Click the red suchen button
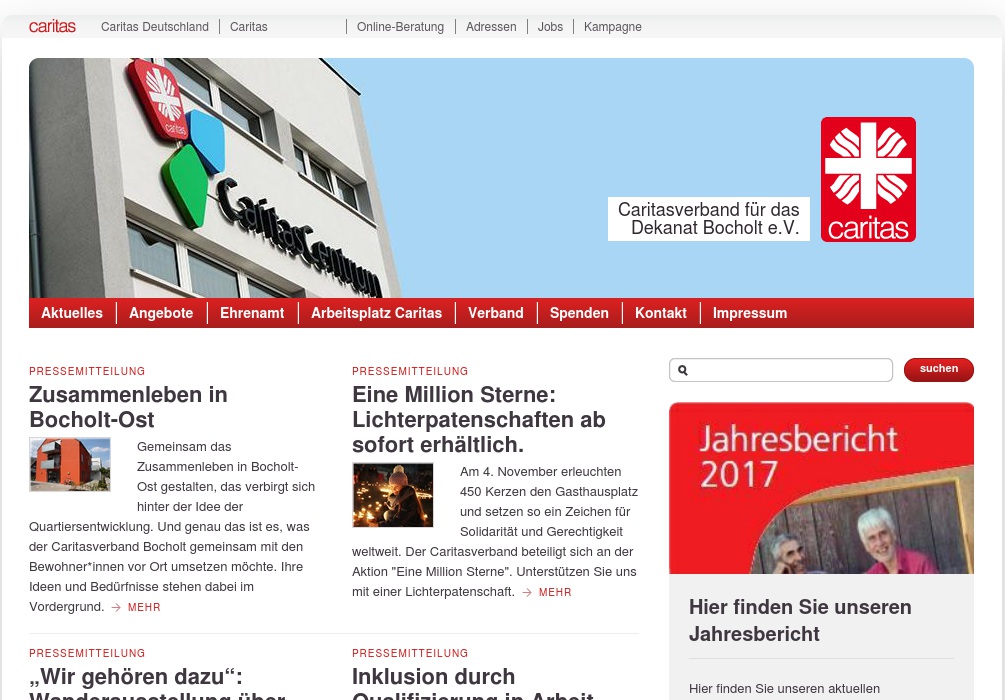The height and width of the screenshot is (700, 1005). (938, 370)
